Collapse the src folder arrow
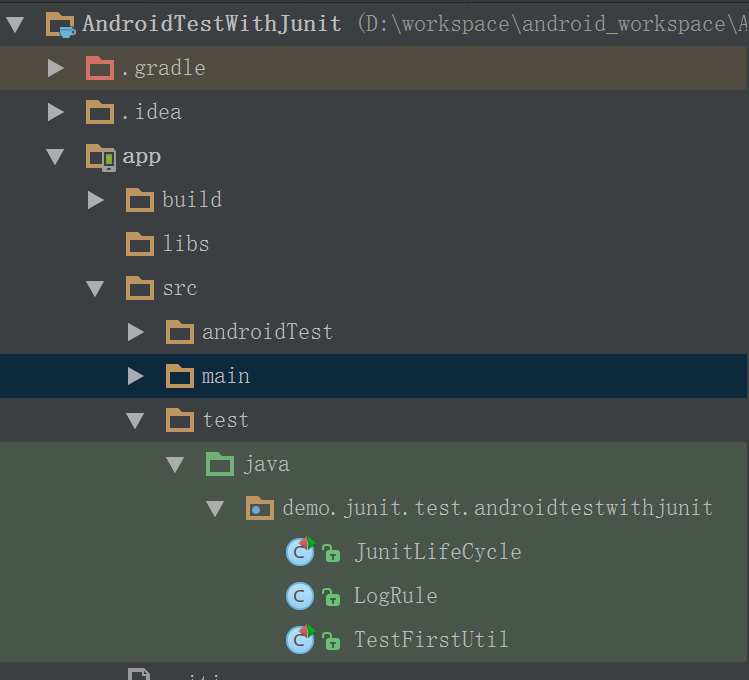This screenshot has height=680, width=749. click(95, 288)
